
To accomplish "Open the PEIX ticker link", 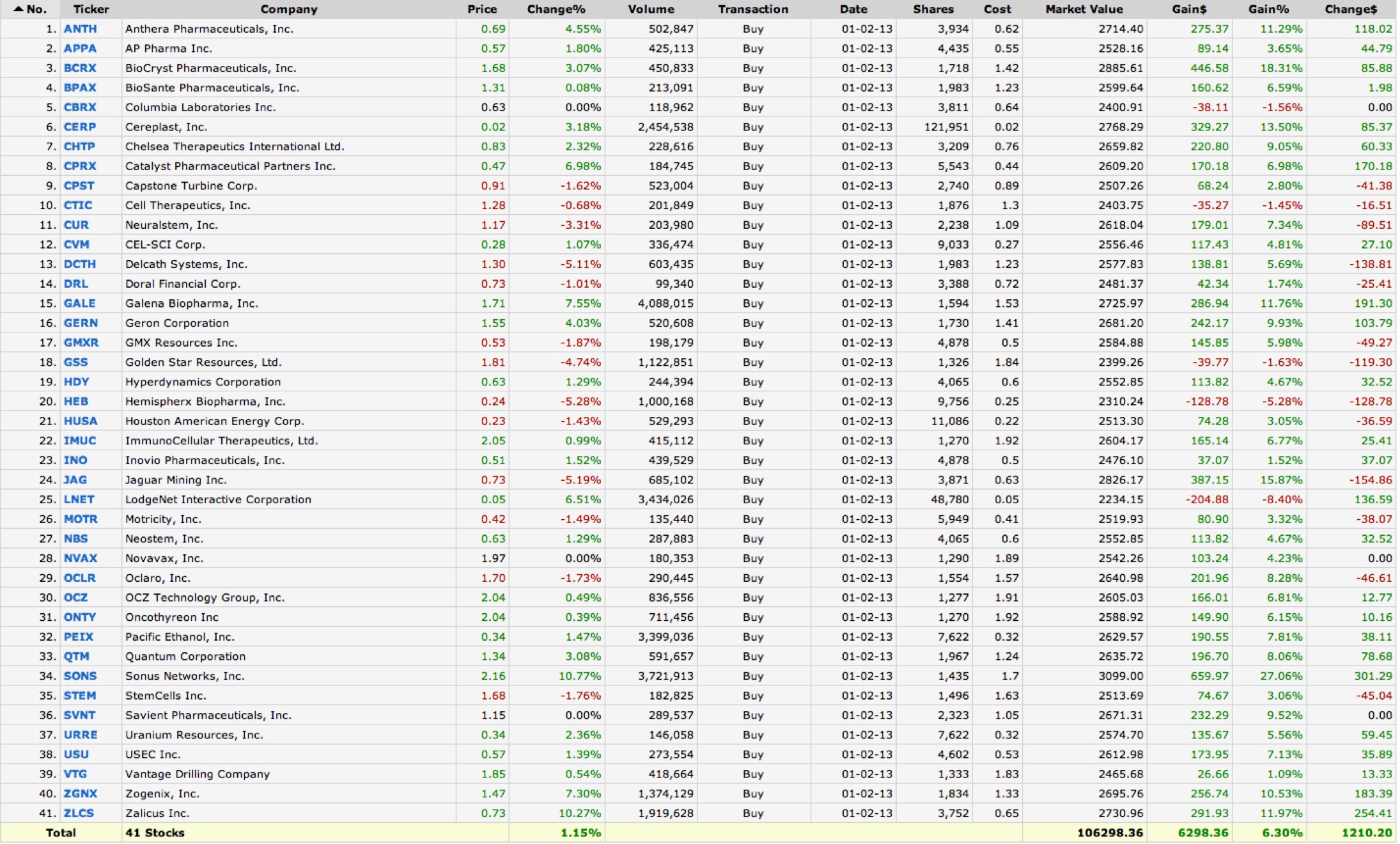I will (x=79, y=637).
